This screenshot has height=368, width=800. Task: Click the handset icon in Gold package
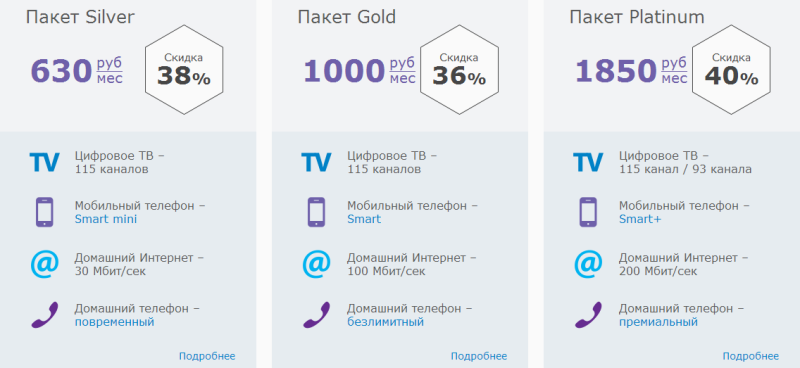point(316,315)
